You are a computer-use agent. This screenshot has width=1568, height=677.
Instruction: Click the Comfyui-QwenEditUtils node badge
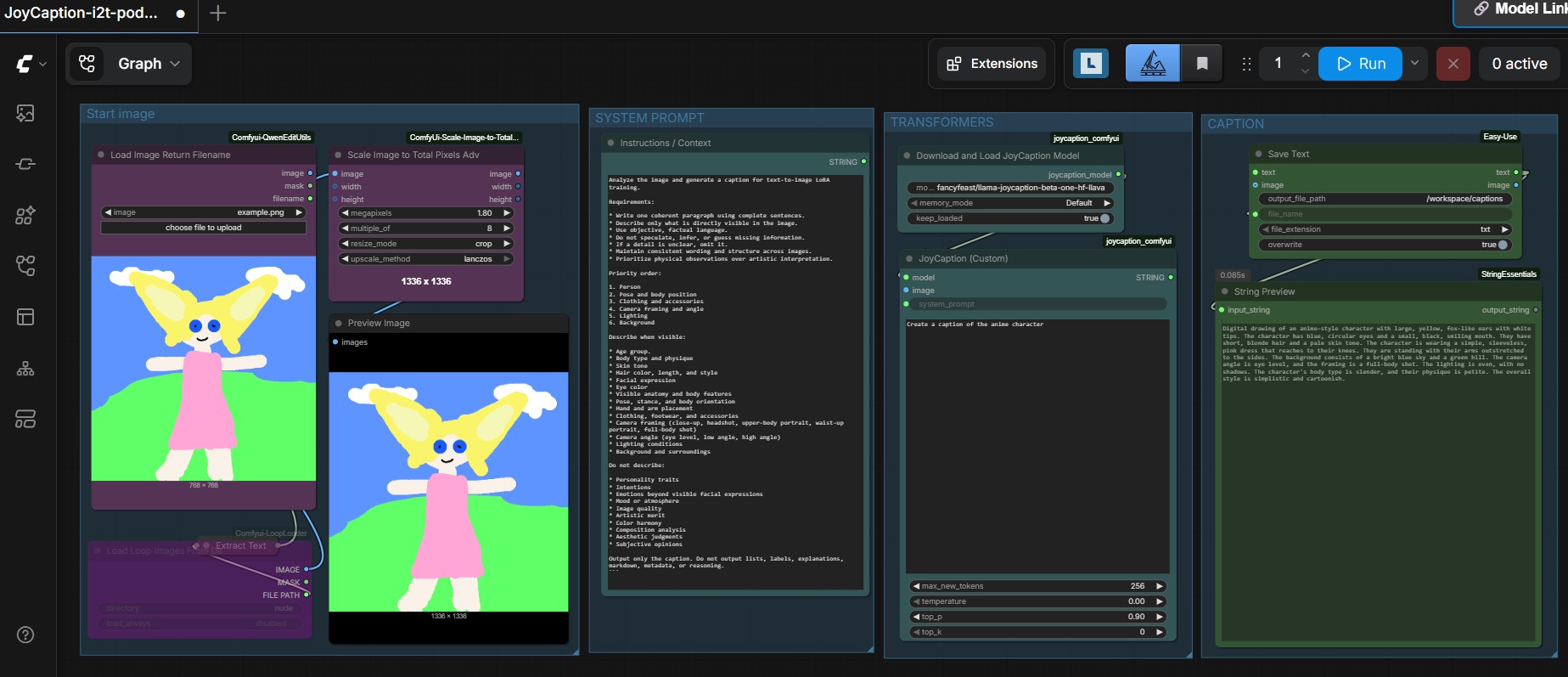(x=272, y=137)
